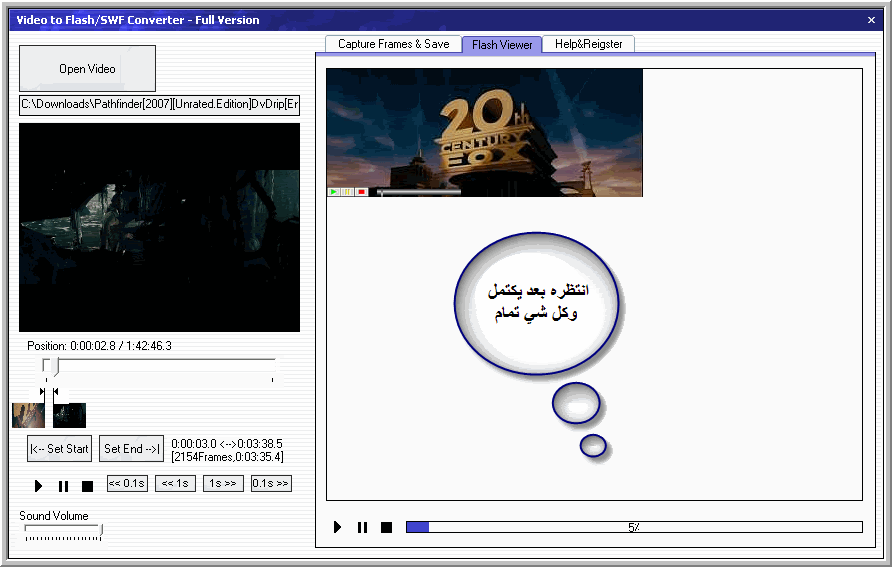892x567 pixels.
Task: Play the source video in left panel
Action: pos(39,486)
